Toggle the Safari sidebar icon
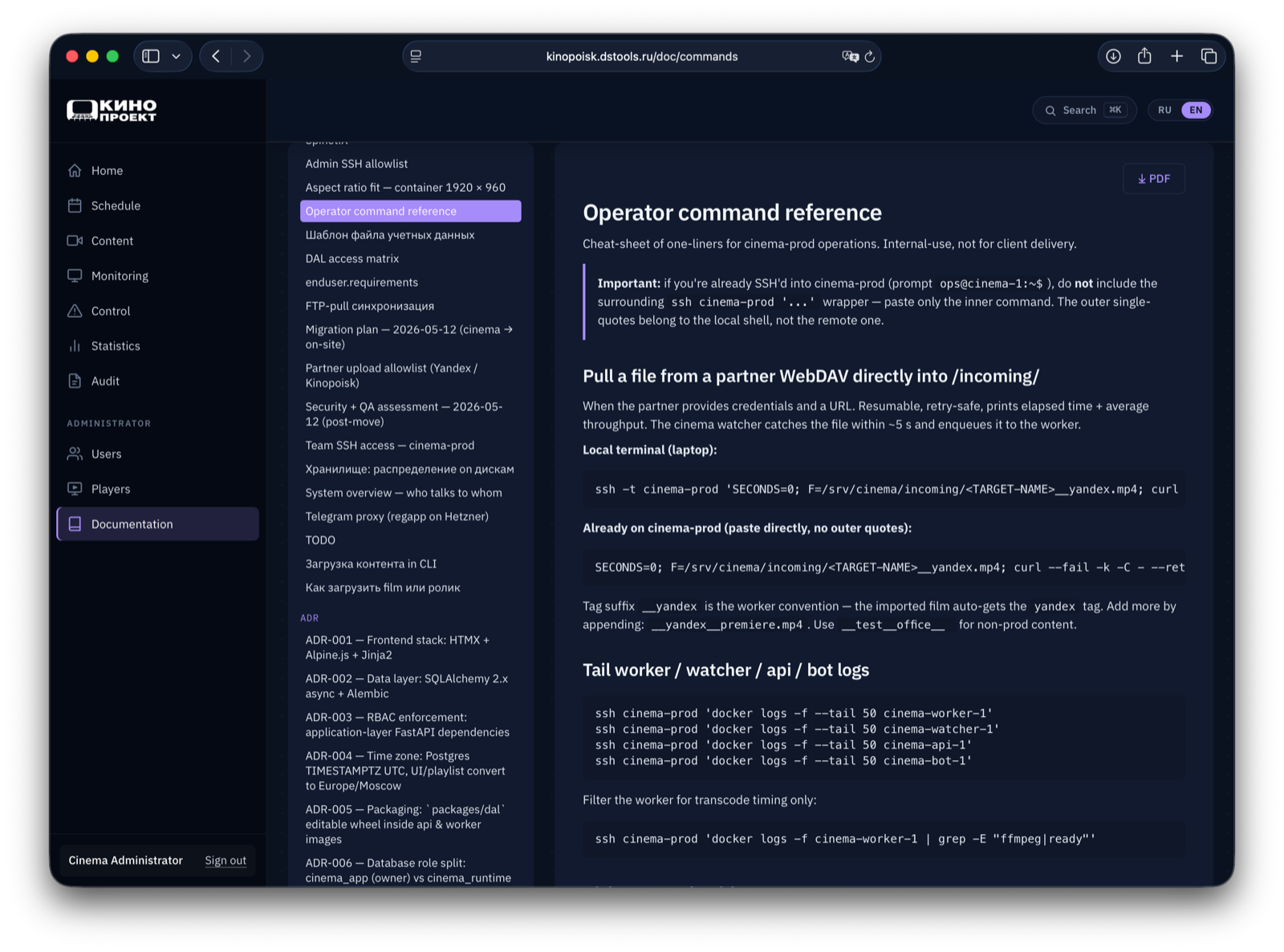1284x952 pixels. point(151,56)
